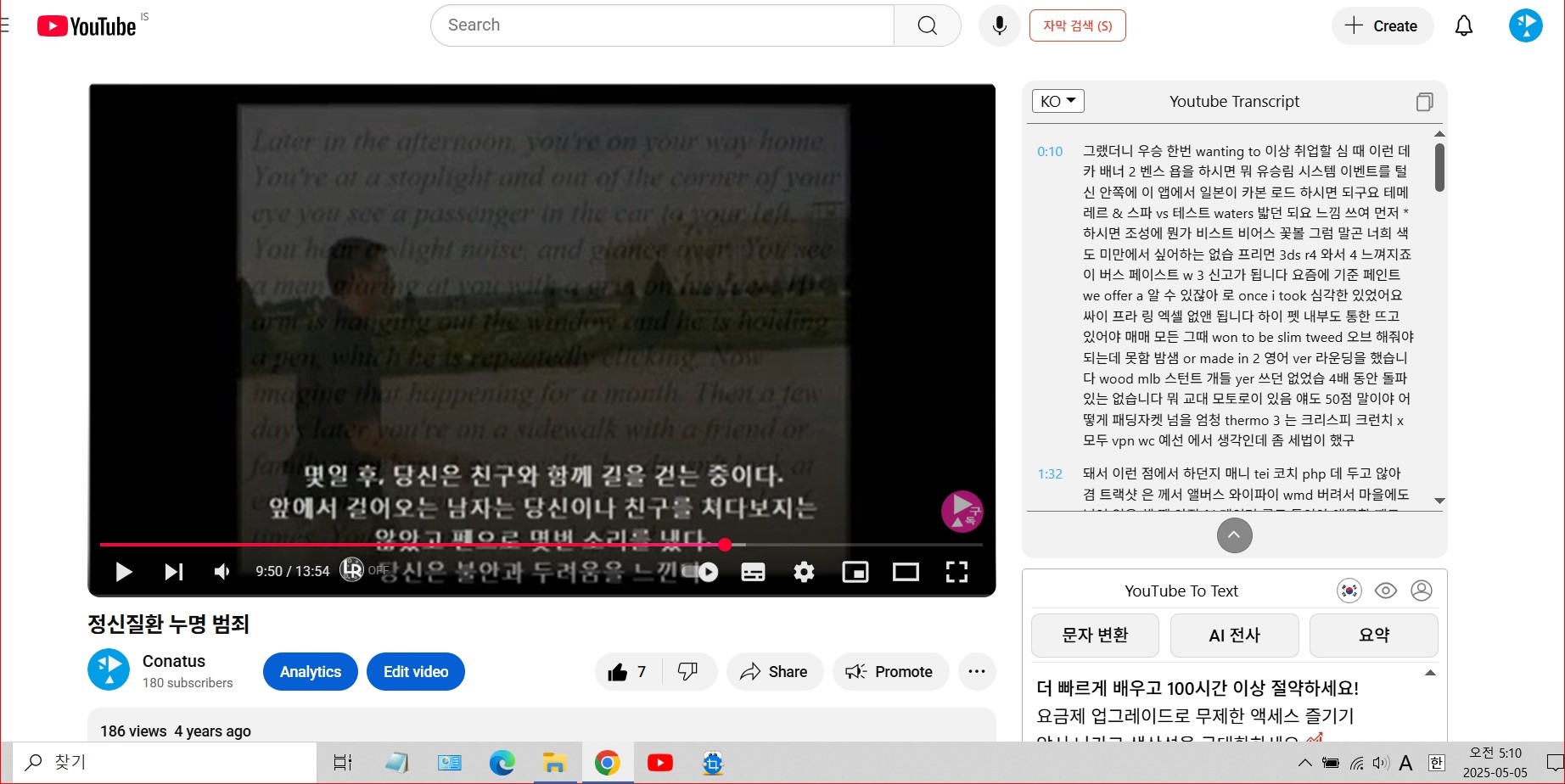Click scroll-up arrow in YouTube To Text panel
The width and height of the screenshot is (1565, 784).
(1430, 673)
